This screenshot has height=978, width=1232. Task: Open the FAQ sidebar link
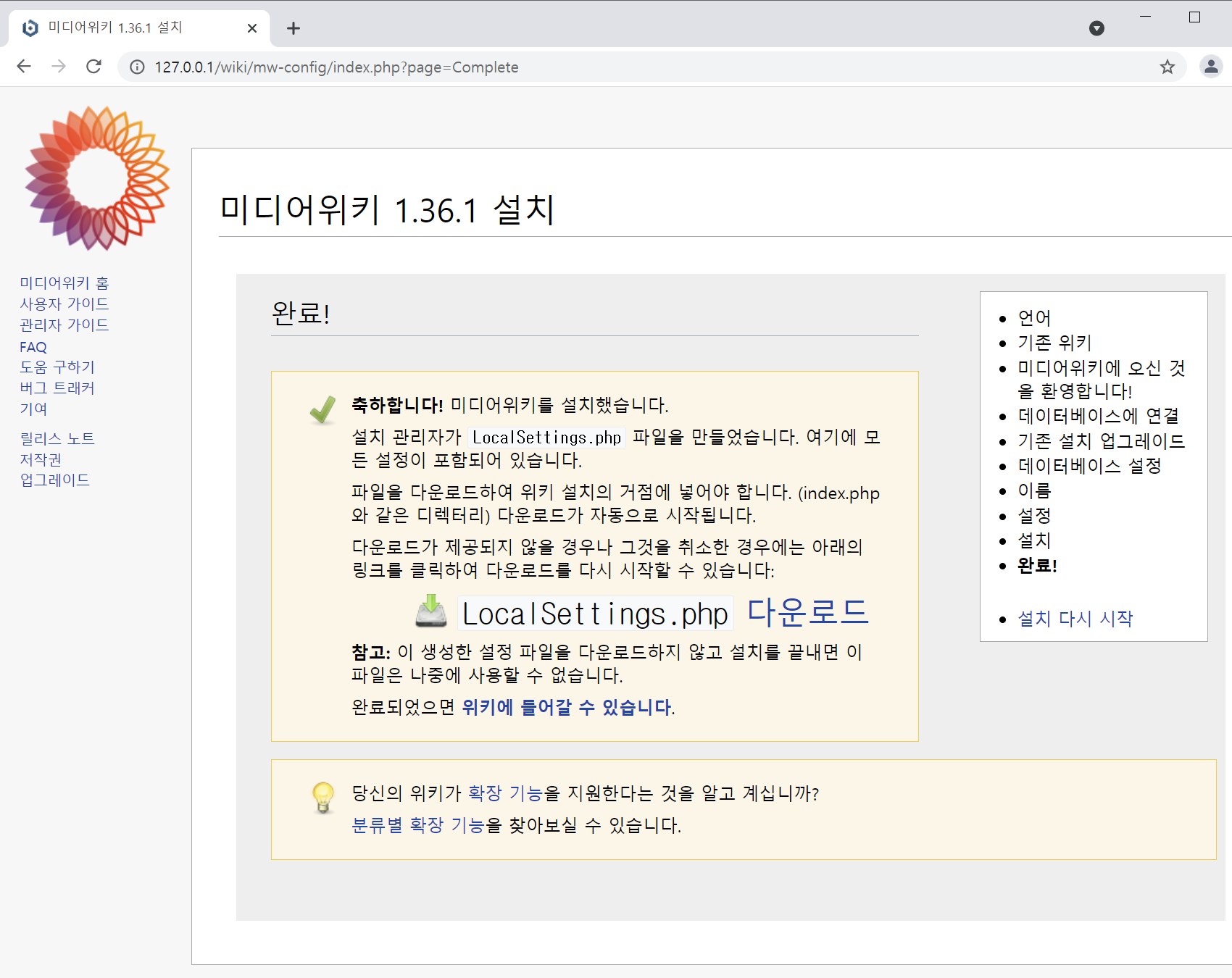click(x=33, y=347)
